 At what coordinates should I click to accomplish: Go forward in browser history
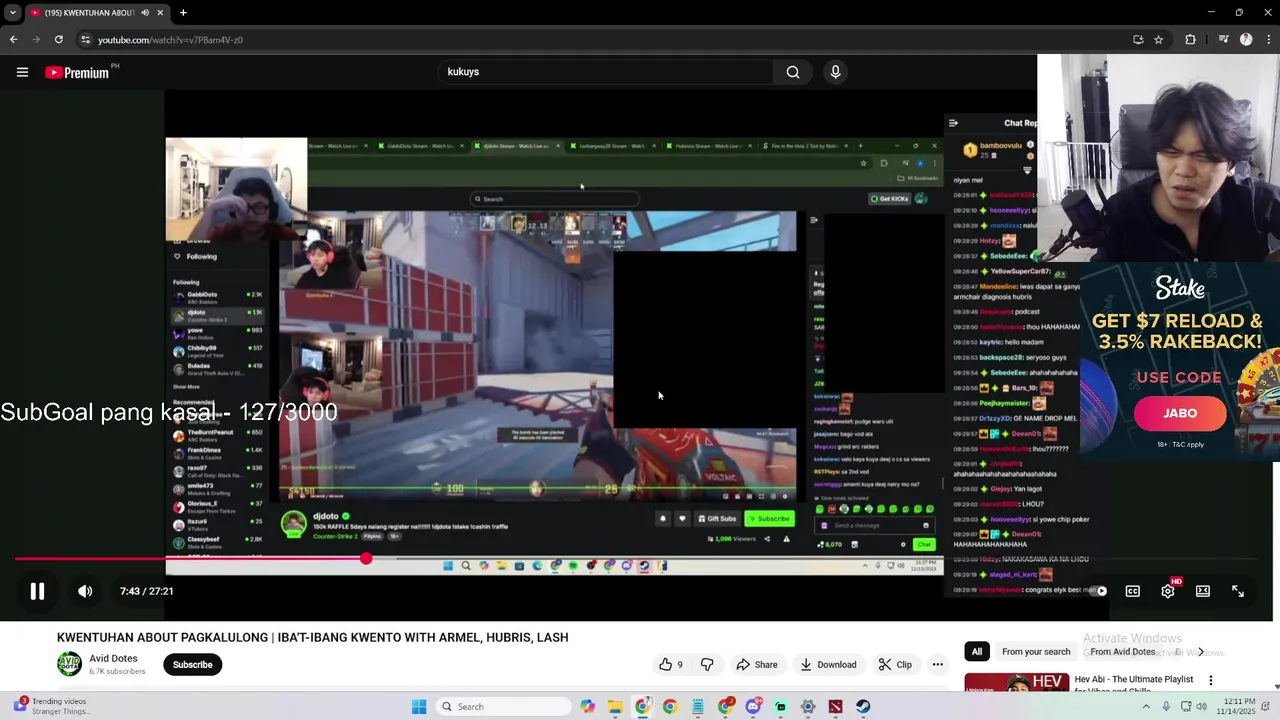[x=36, y=40]
